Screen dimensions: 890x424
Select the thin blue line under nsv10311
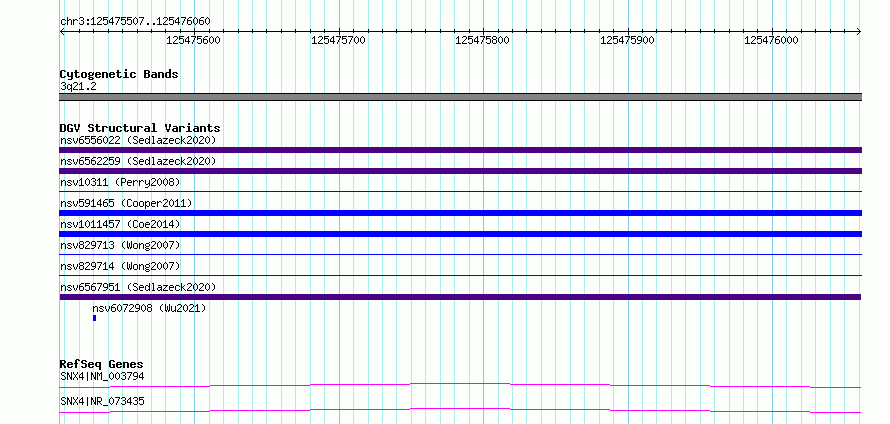point(460,192)
